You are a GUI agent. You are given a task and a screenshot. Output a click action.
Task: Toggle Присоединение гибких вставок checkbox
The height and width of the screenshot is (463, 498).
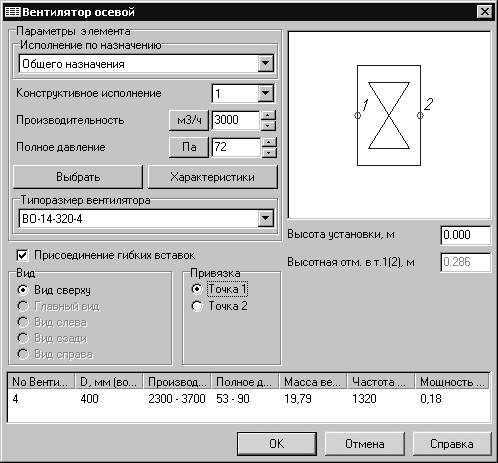click(22, 256)
